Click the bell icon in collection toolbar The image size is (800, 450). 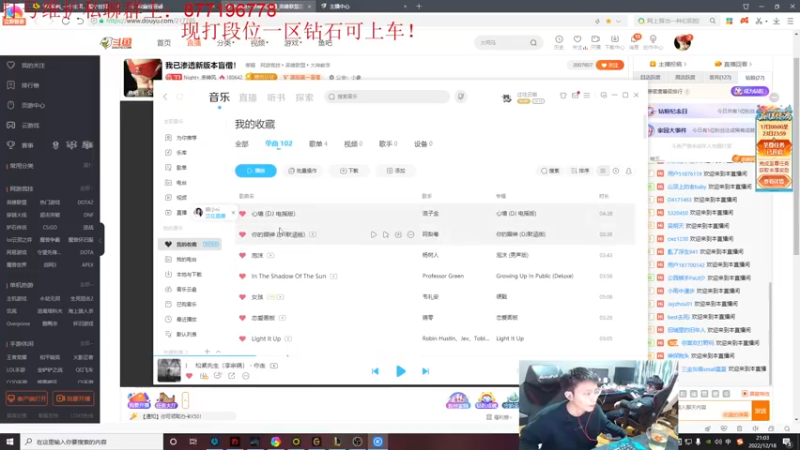(629, 171)
